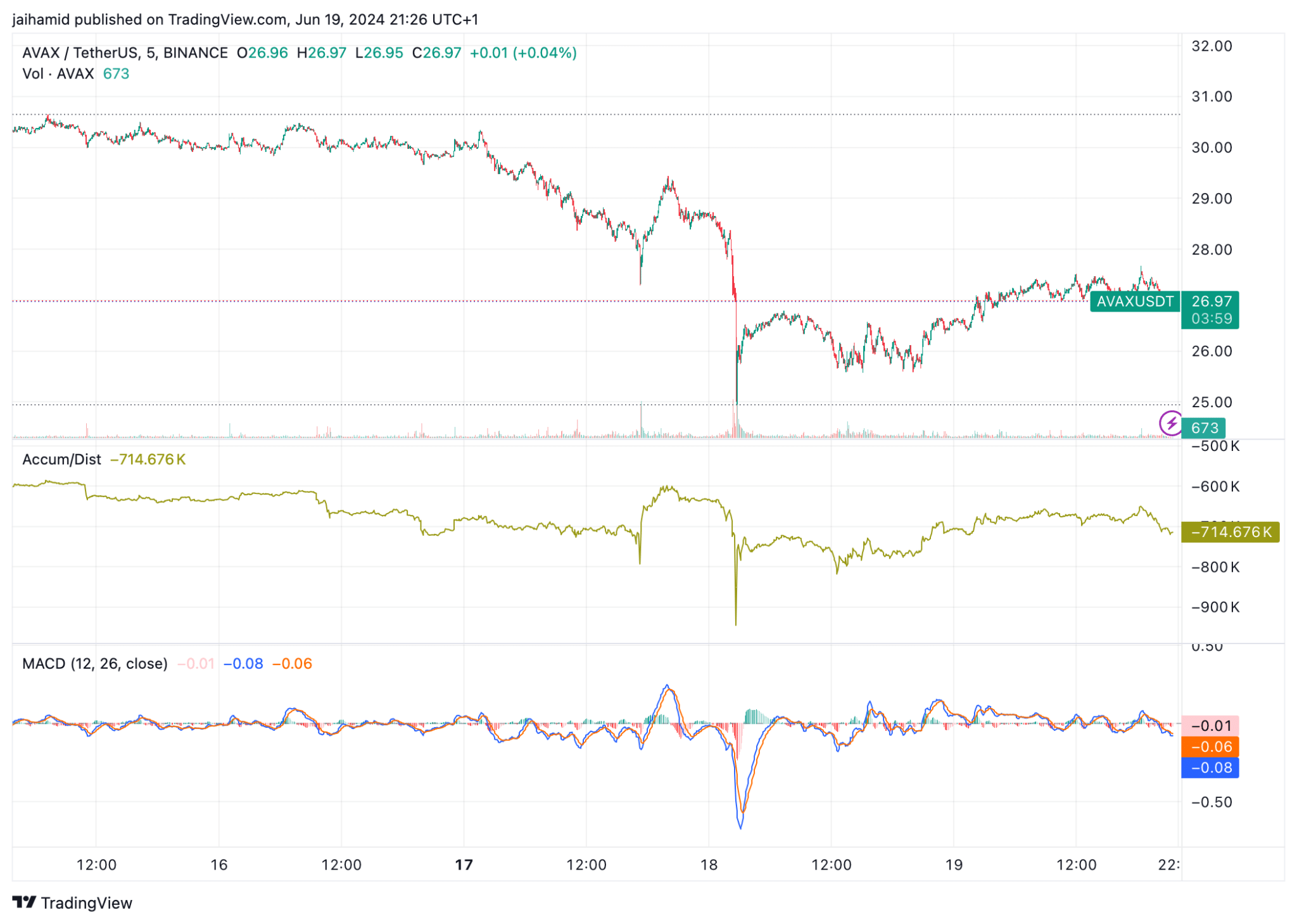1297x924 pixels.
Task: Click the blue -0.08 MACD badge
Action: 1210,768
